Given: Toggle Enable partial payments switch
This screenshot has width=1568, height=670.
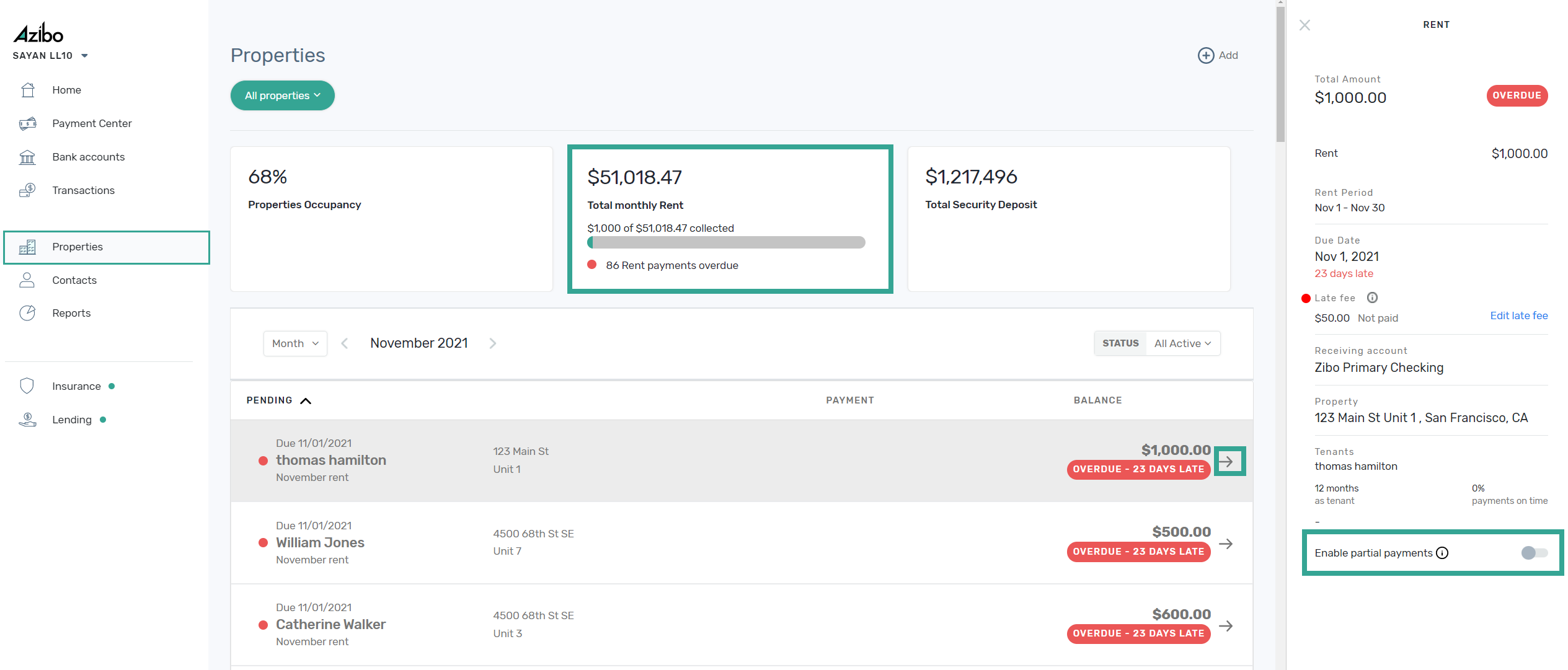Looking at the screenshot, I should click(x=1535, y=553).
